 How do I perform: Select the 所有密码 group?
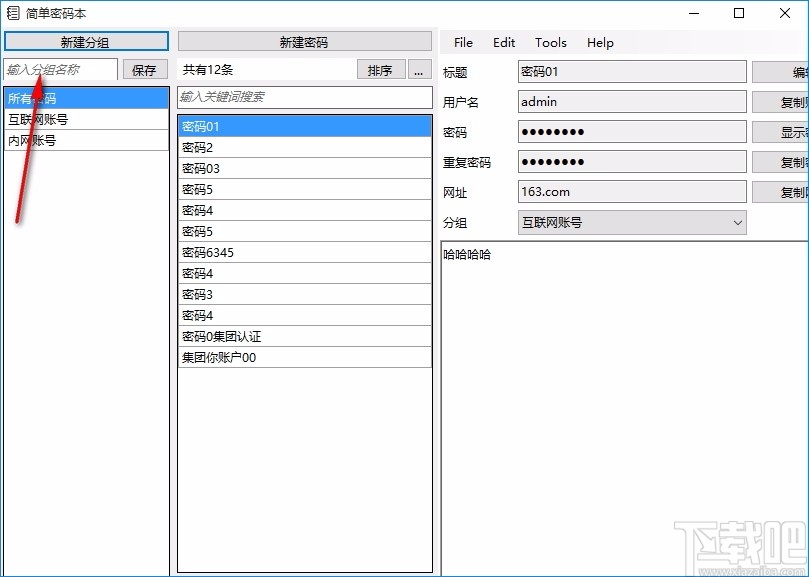pos(86,97)
